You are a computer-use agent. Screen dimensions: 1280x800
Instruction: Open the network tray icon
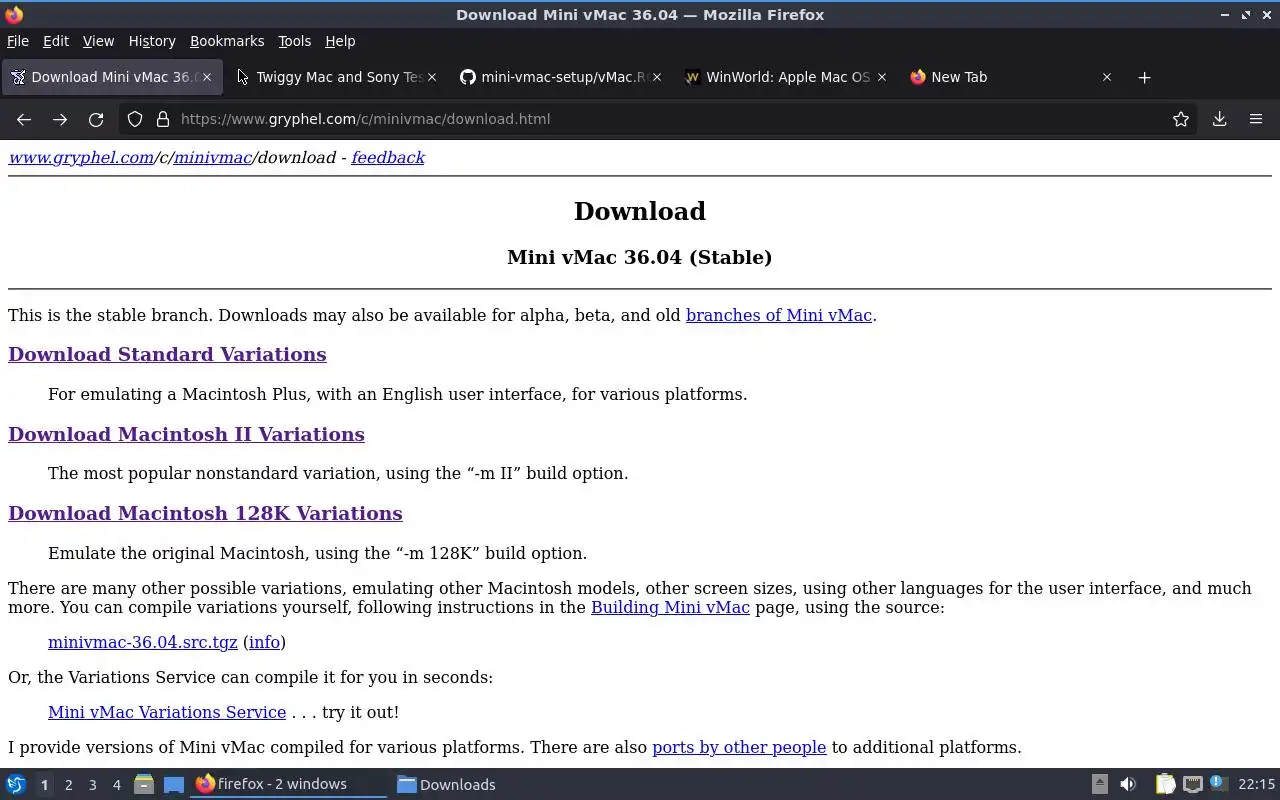pyautogui.click(x=1192, y=784)
